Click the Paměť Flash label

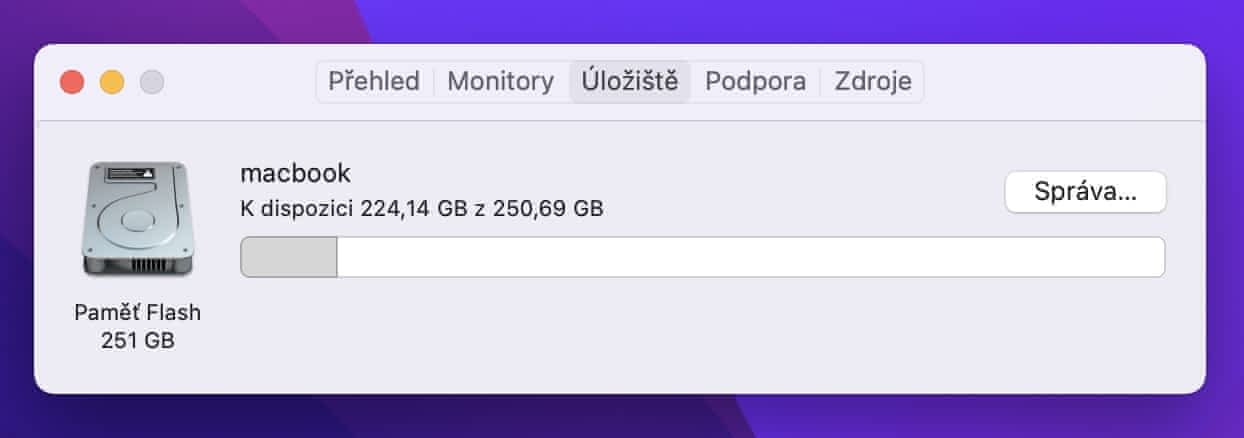(x=138, y=312)
